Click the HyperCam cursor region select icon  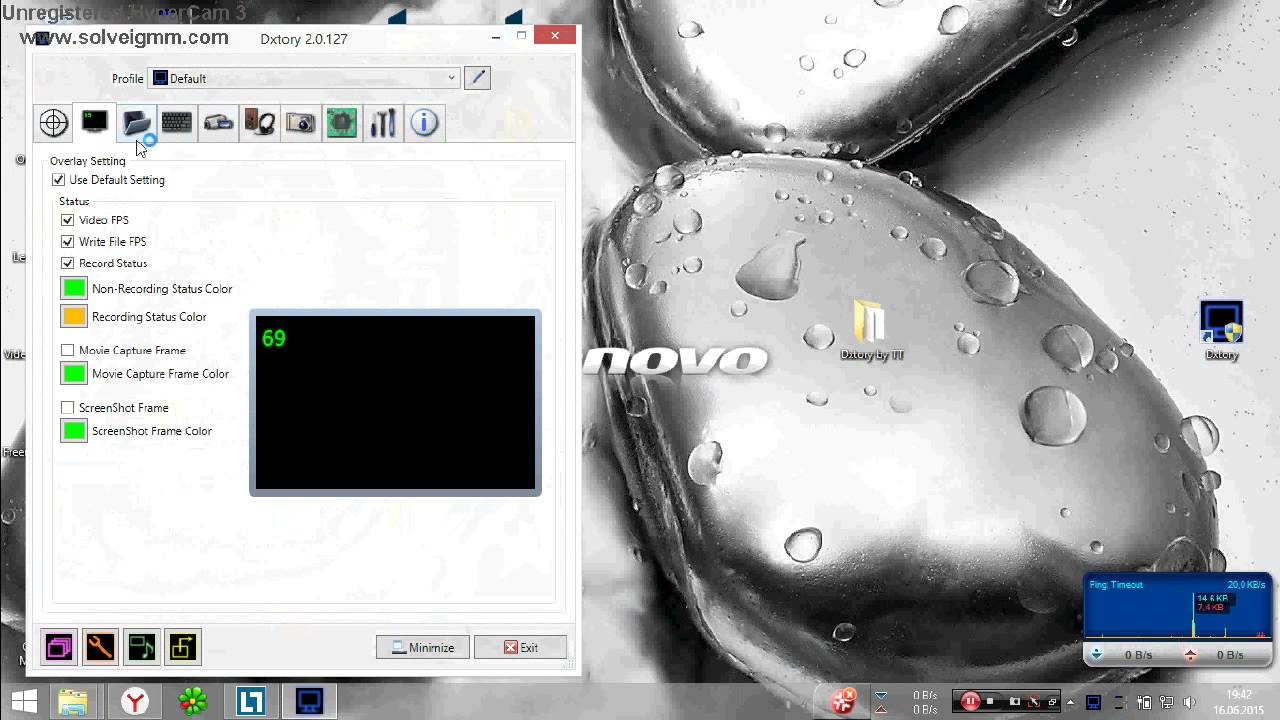(1034, 701)
